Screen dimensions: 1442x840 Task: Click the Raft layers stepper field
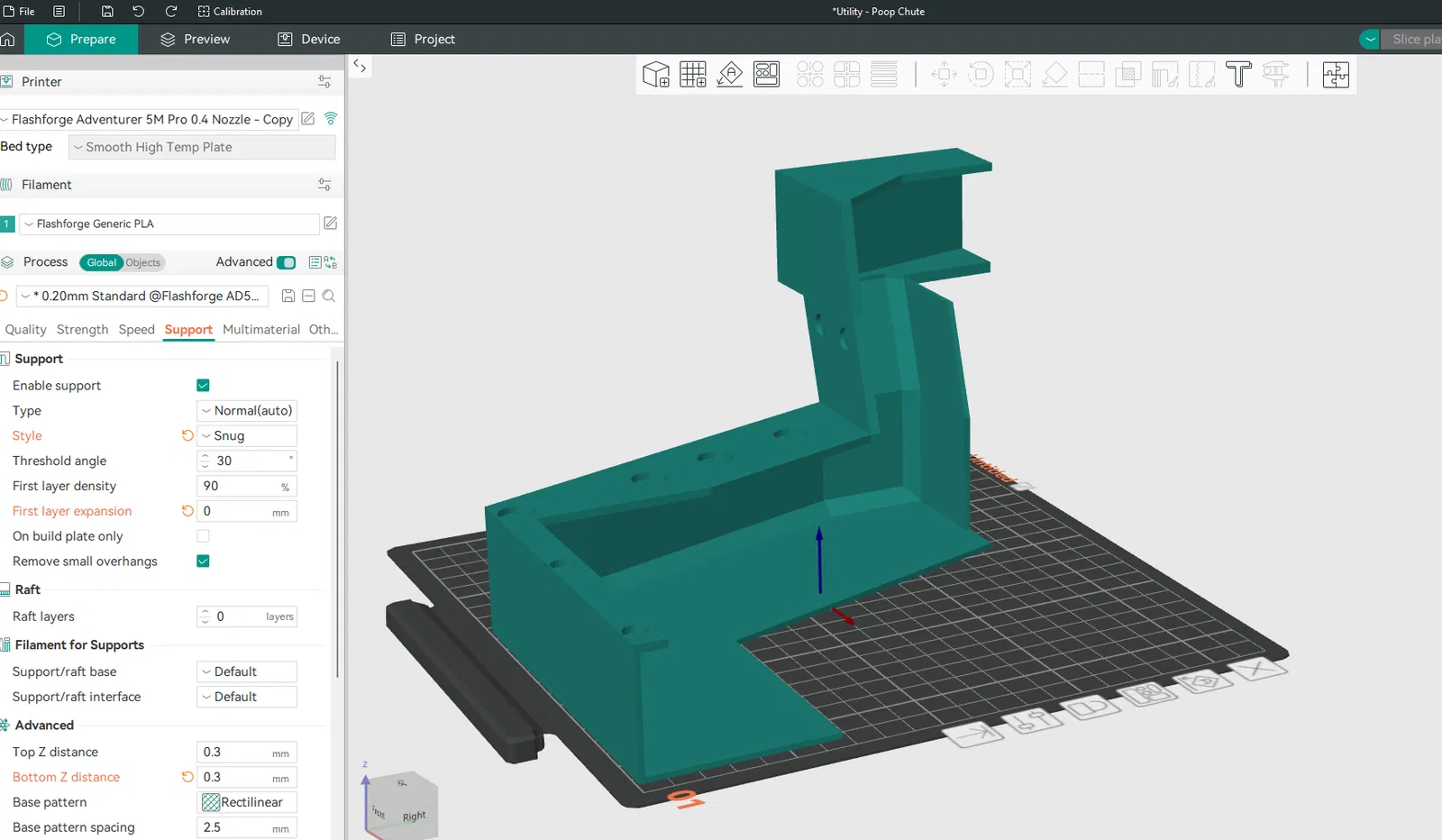(x=247, y=616)
